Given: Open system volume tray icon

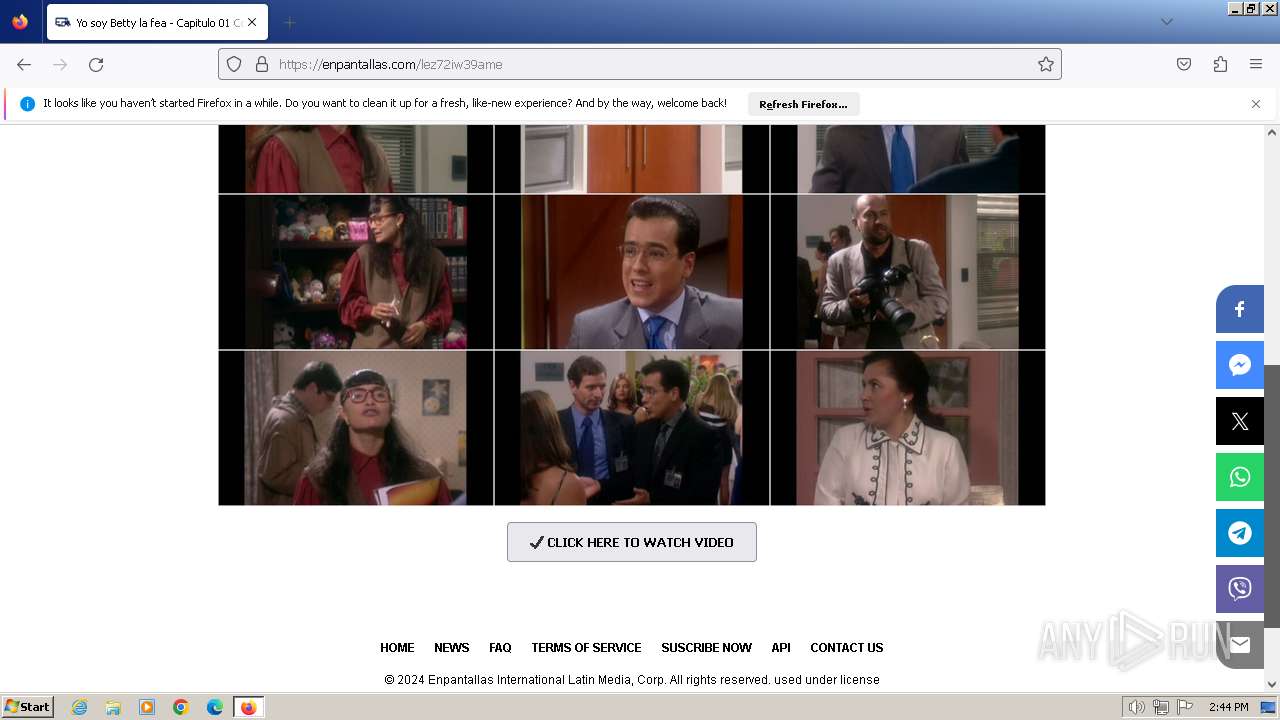Looking at the screenshot, I should click(1136, 707).
